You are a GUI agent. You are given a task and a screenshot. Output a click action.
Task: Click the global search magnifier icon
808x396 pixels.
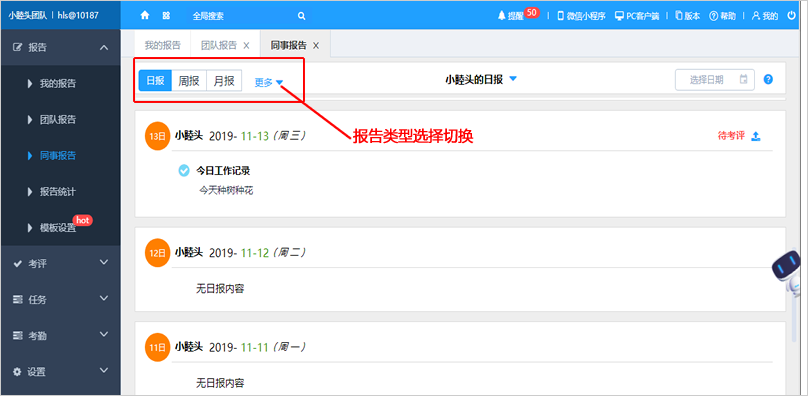[301, 16]
